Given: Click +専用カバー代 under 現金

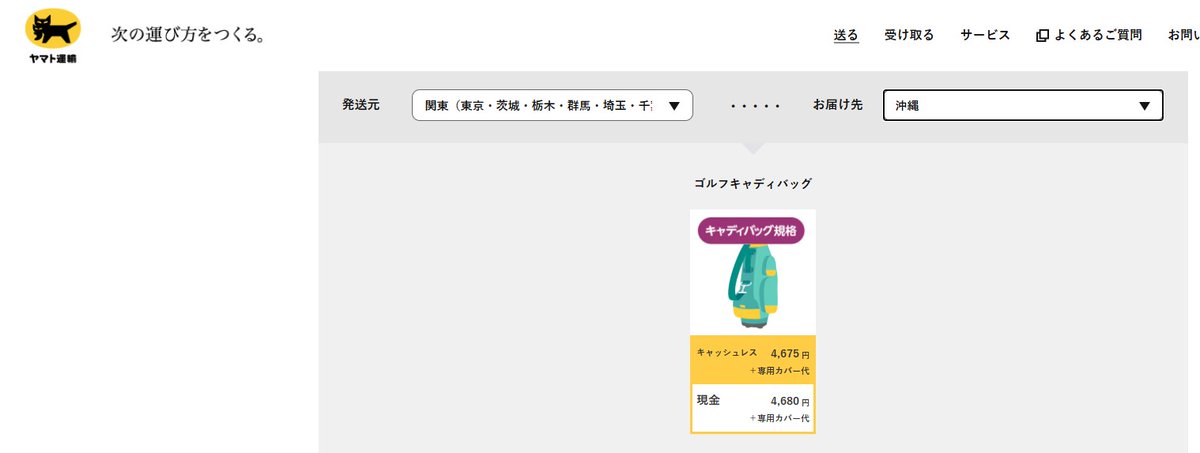Looking at the screenshot, I should tap(779, 418).
